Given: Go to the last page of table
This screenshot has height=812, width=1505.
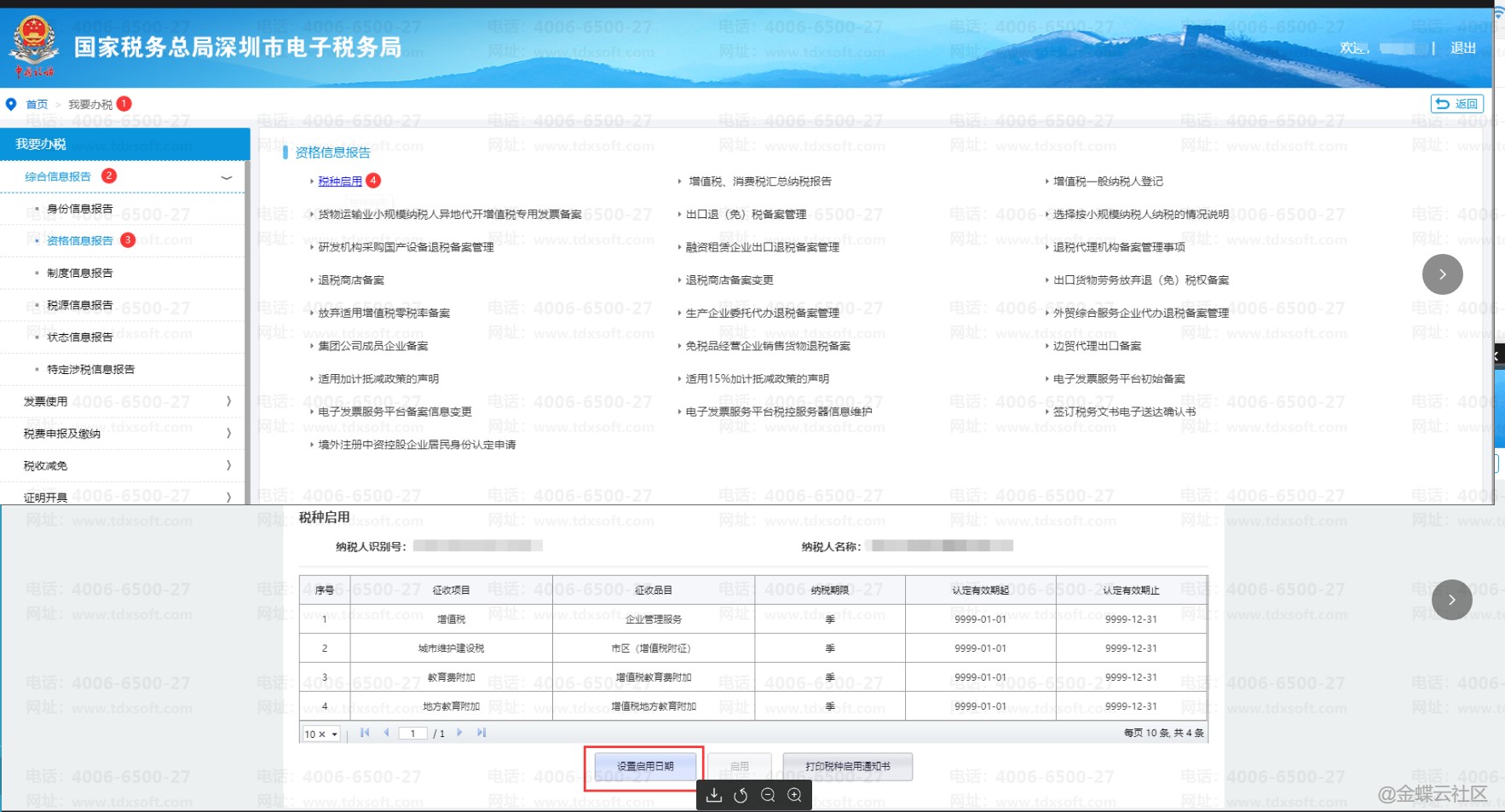Looking at the screenshot, I should [481, 733].
